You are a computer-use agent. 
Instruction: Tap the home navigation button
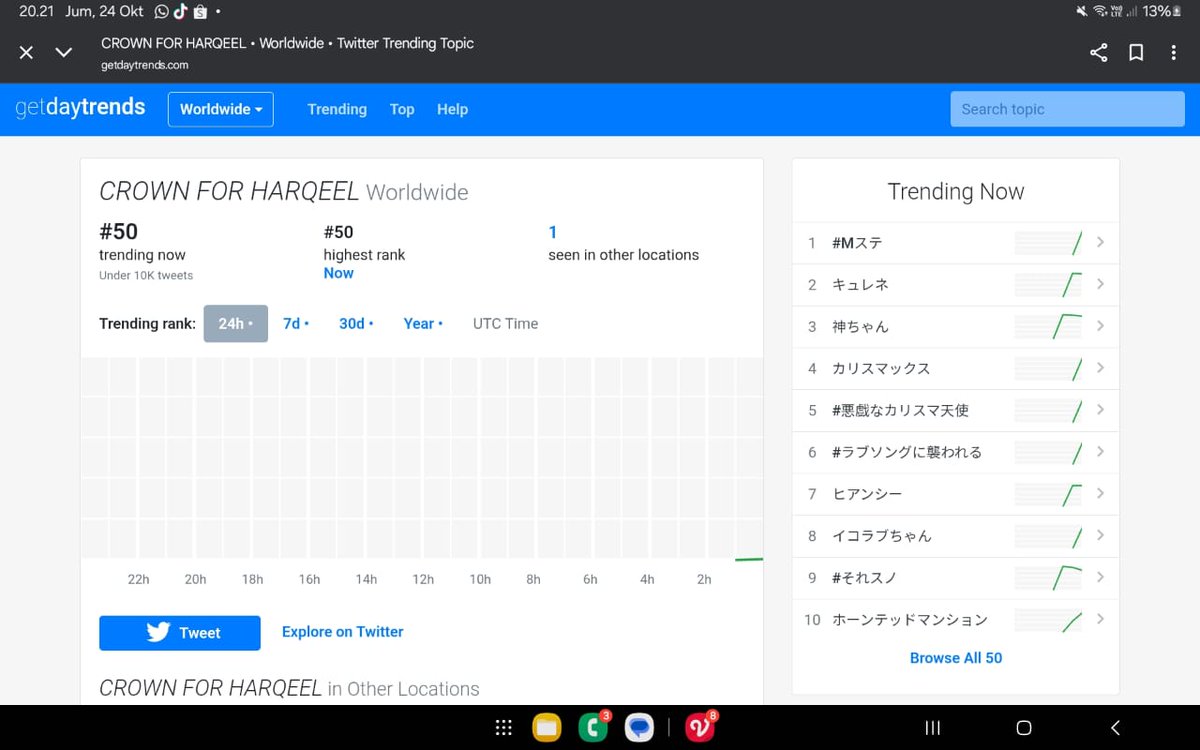(1023, 728)
